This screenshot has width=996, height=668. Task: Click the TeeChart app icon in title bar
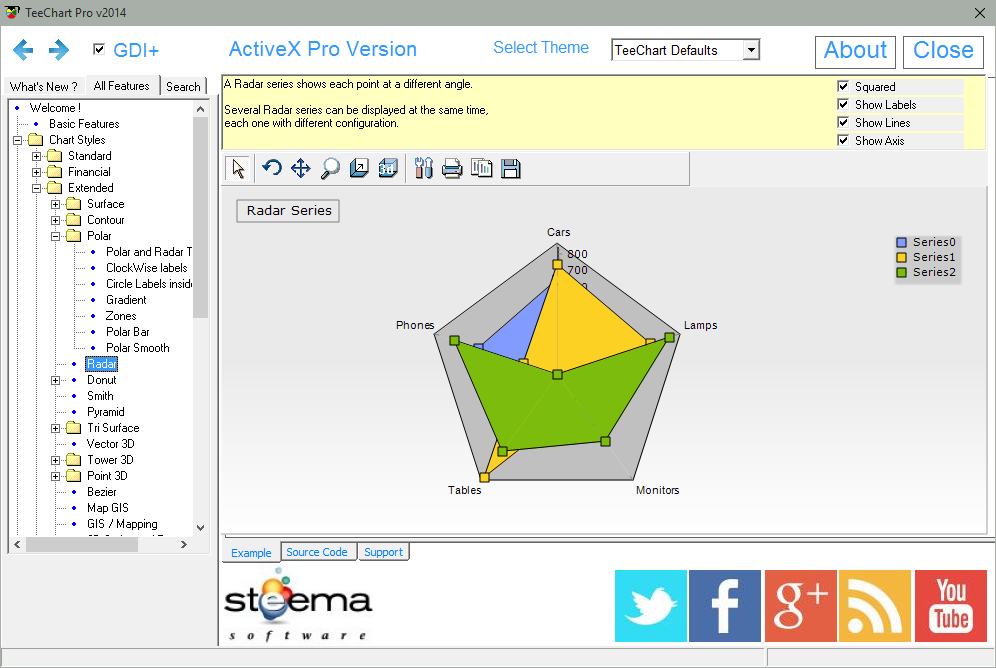[12, 12]
